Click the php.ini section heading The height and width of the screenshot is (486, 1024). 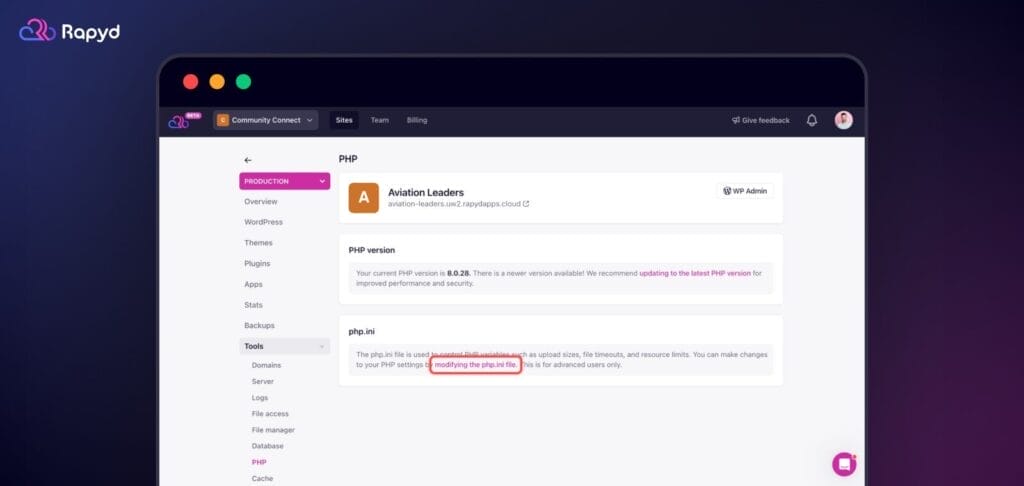point(361,332)
